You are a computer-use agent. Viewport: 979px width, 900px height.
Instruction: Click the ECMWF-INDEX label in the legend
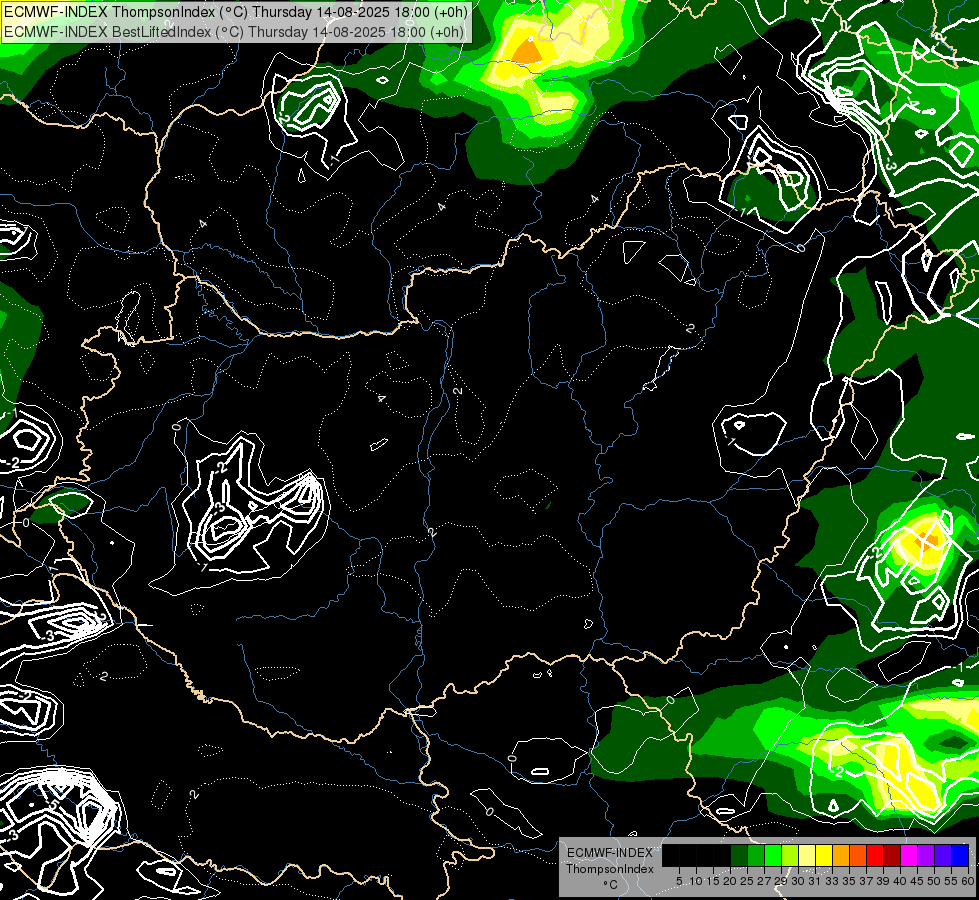tap(609, 853)
